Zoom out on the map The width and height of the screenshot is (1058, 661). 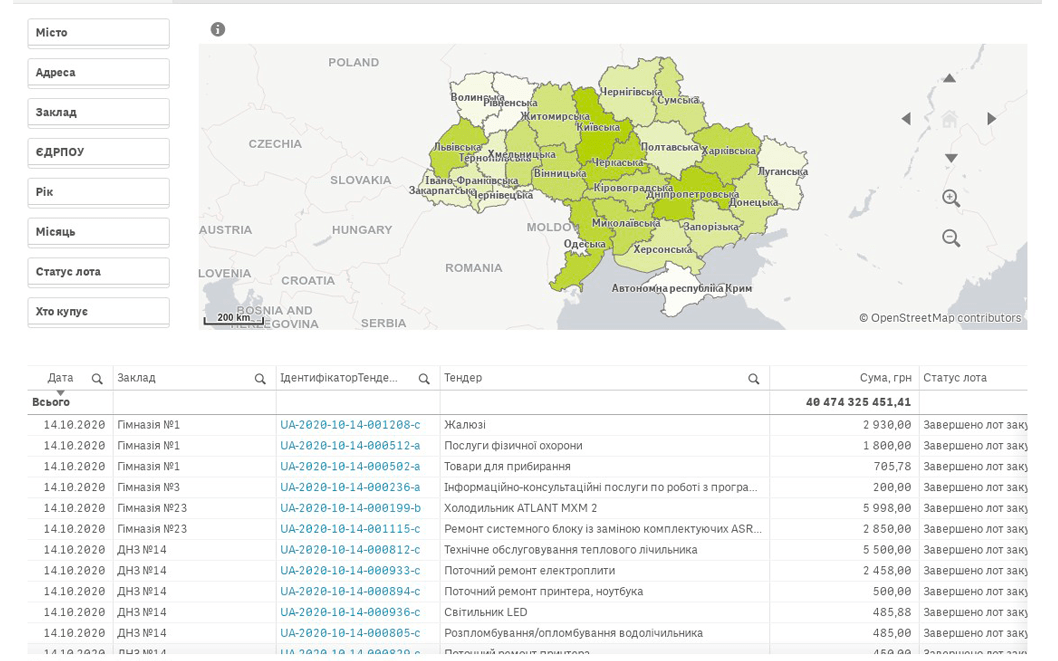point(949,238)
